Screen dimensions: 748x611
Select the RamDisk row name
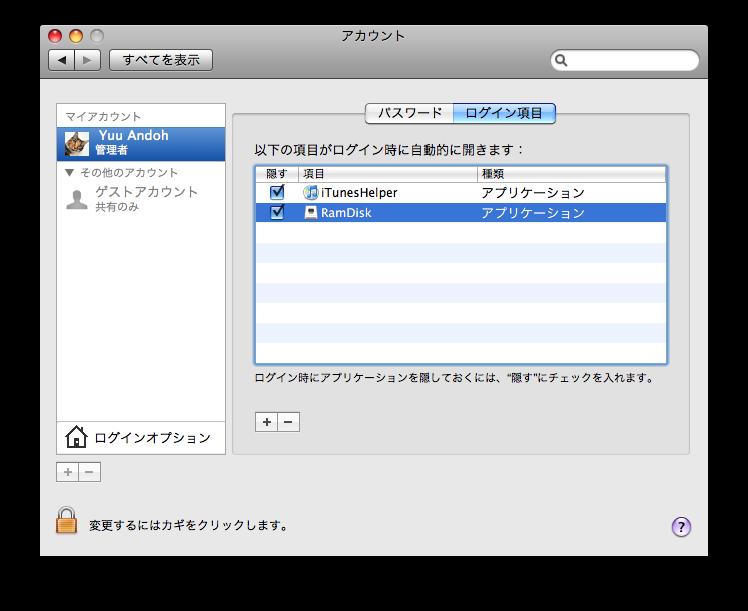(346, 213)
